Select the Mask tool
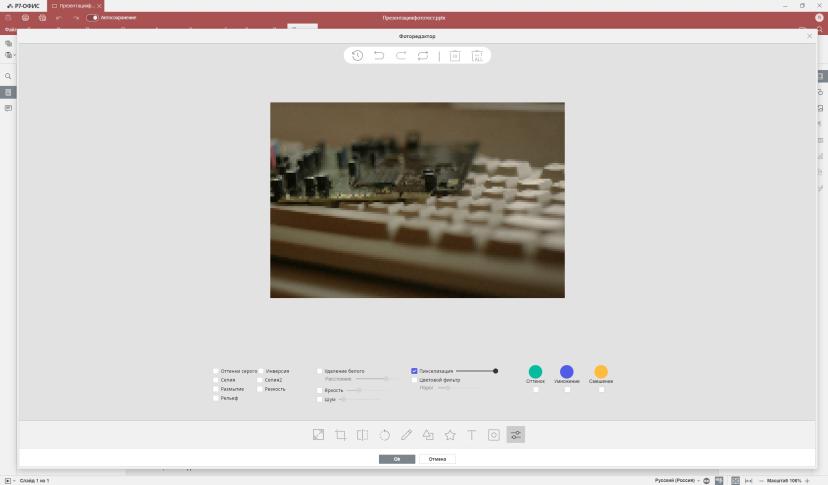 pos(494,435)
